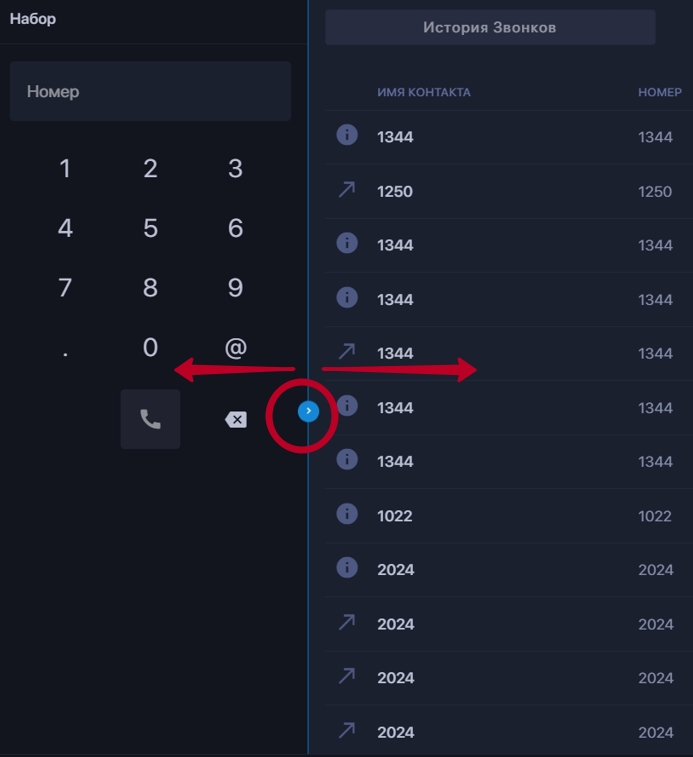
Task: Click the blue panel expand chevron
Action: click(x=309, y=411)
